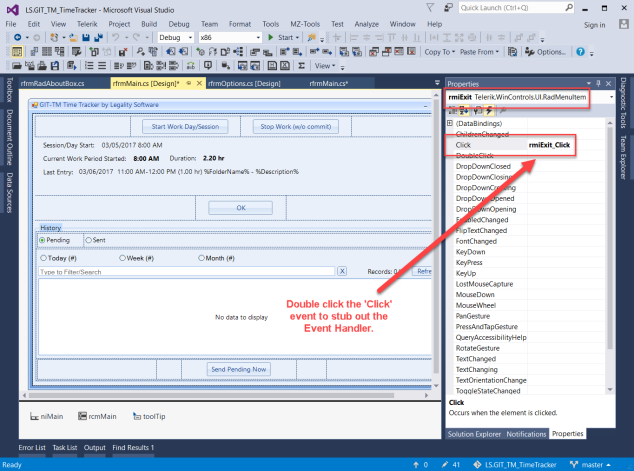
Task: Click the X clear filter button
Action: tap(342, 271)
